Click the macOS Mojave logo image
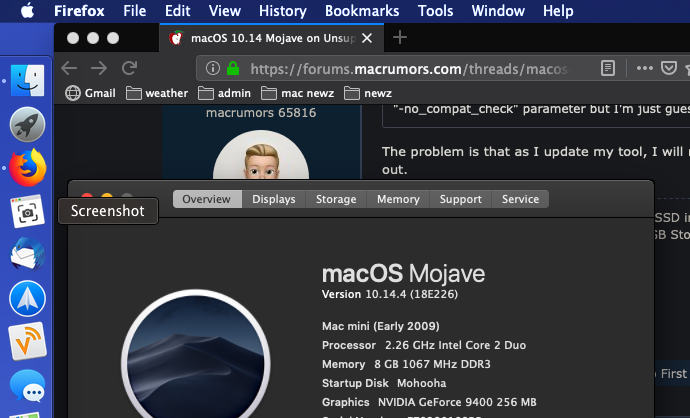Image resolution: width=690 pixels, height=418 pixels. [196, 354]
